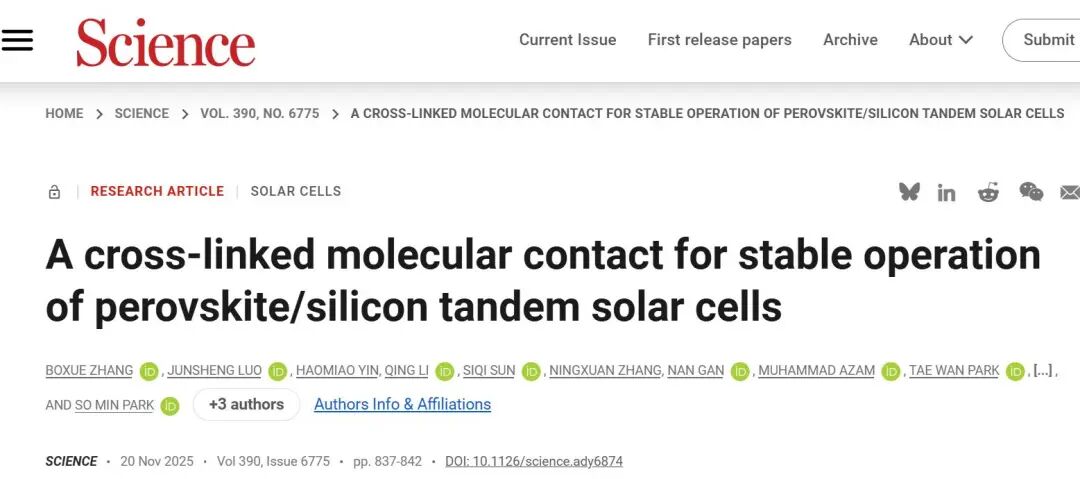Click the Science logo
This screenshot has width=1080, height=479.
165,42
